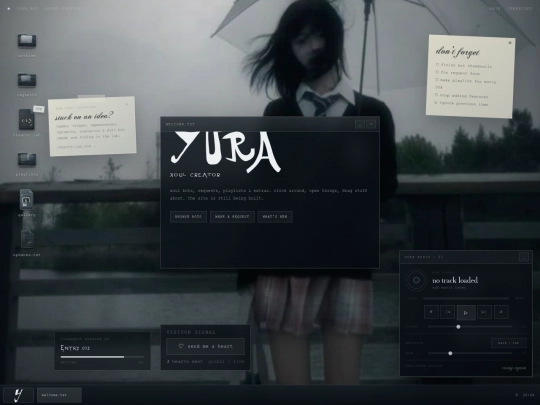540x405 pixels.
Task: Click the clock in the taskbar
Action: (529, 395)
